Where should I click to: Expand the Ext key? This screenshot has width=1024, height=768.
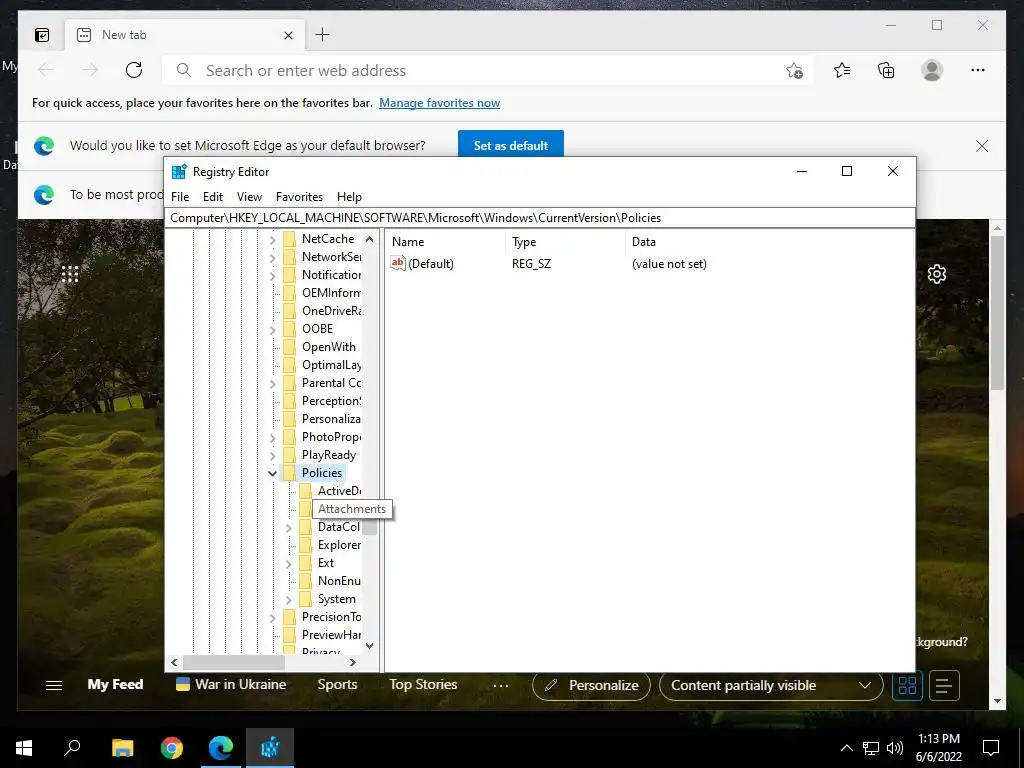pyautogui.click(x=288, y=564)
